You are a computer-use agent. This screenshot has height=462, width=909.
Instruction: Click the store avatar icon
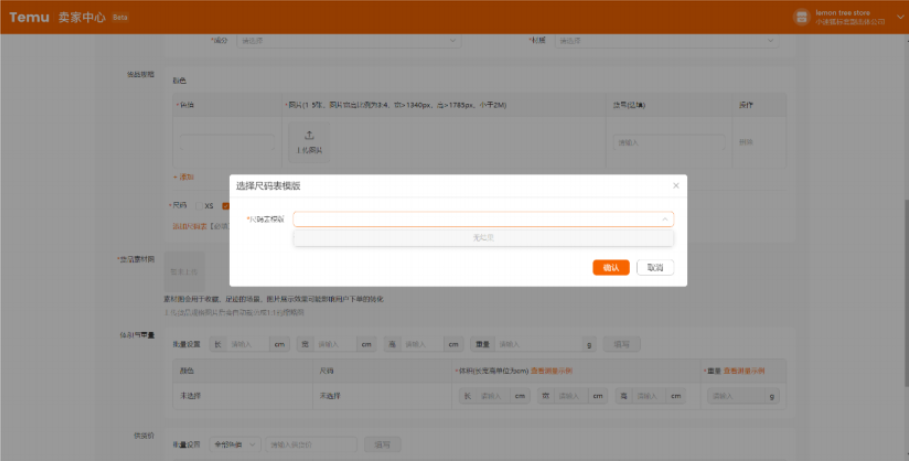pos(800,17)
